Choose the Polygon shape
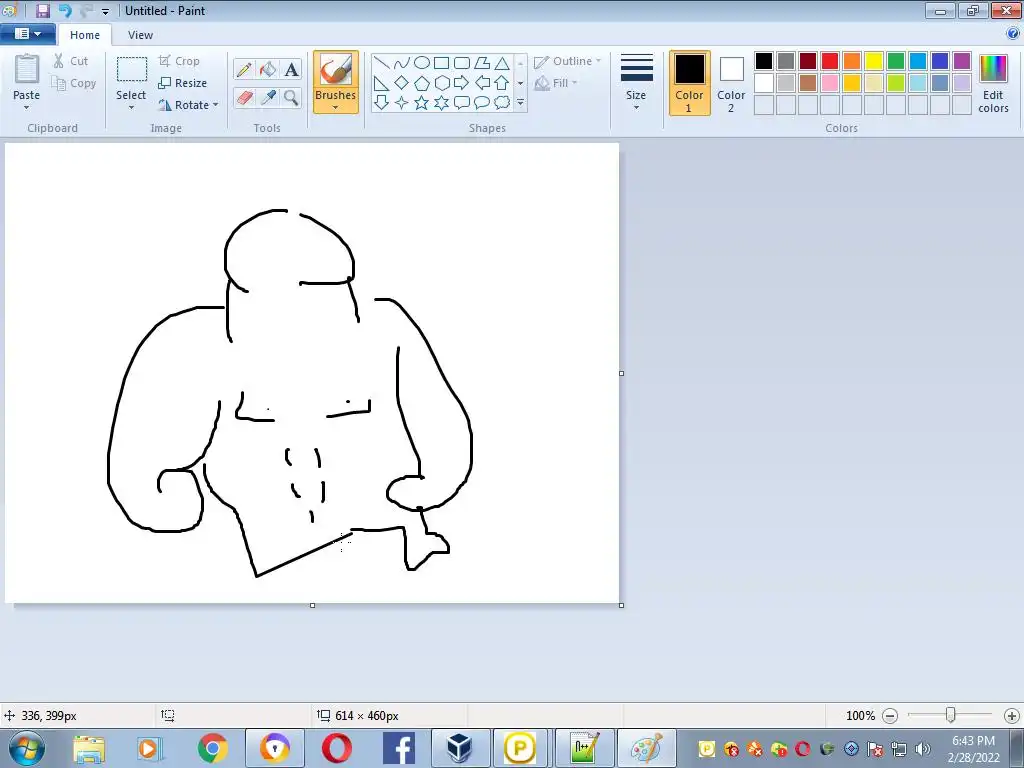 pos(482,63)
